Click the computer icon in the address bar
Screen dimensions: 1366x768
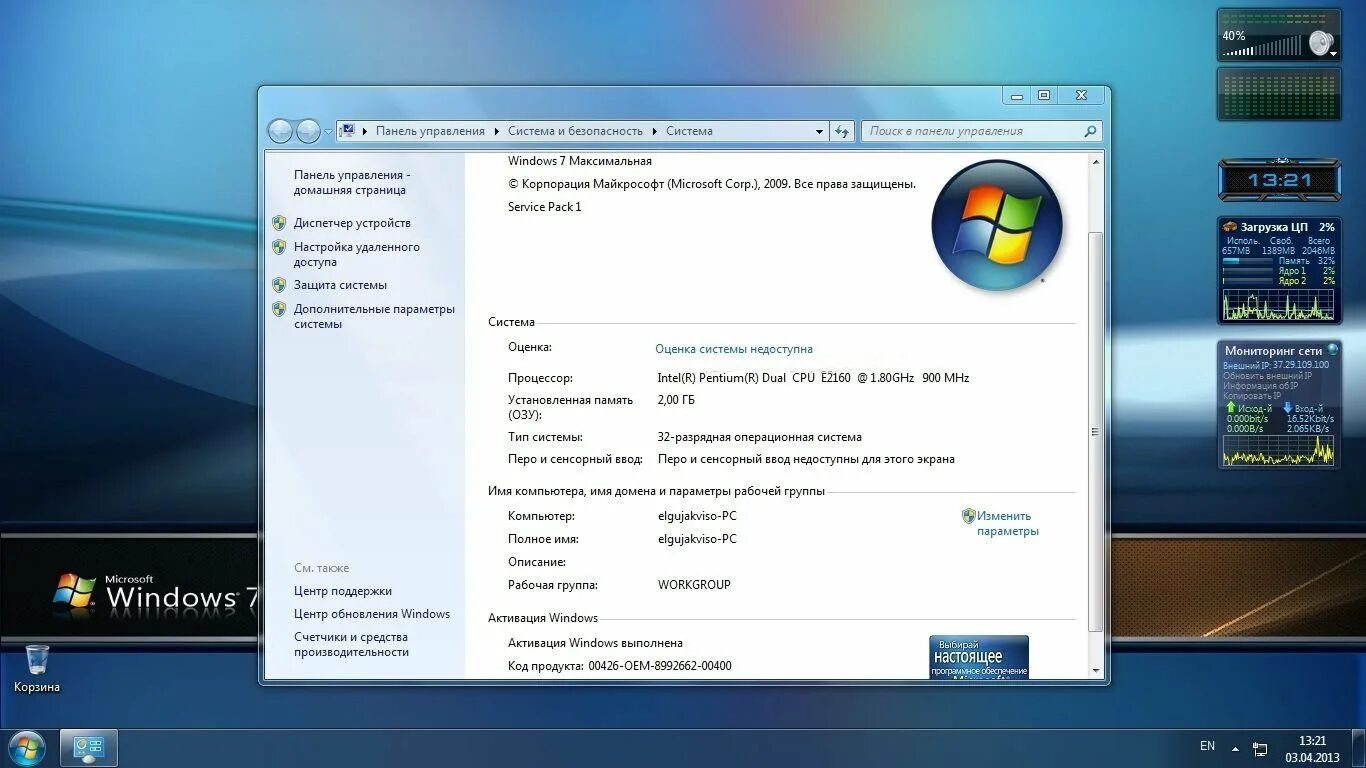[347, 130]
